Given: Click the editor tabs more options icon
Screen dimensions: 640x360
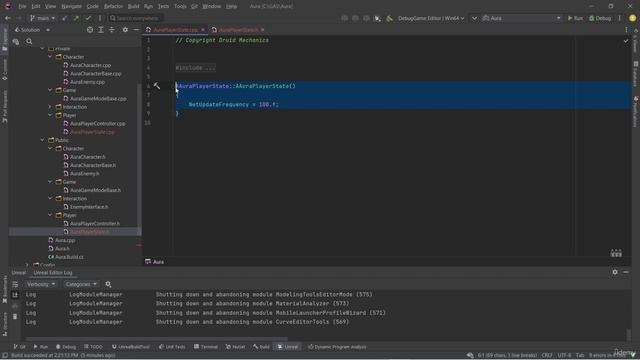Looking at the screenshot, I should pos(626,30).
